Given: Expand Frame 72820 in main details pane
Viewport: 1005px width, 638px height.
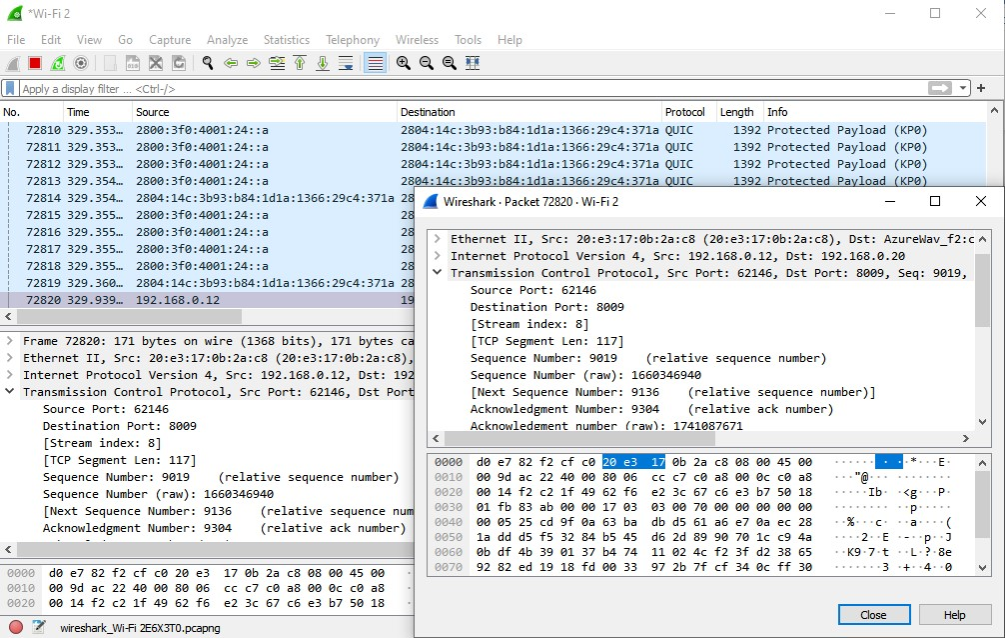Looking at the screenshot, I should coord(10,341).
